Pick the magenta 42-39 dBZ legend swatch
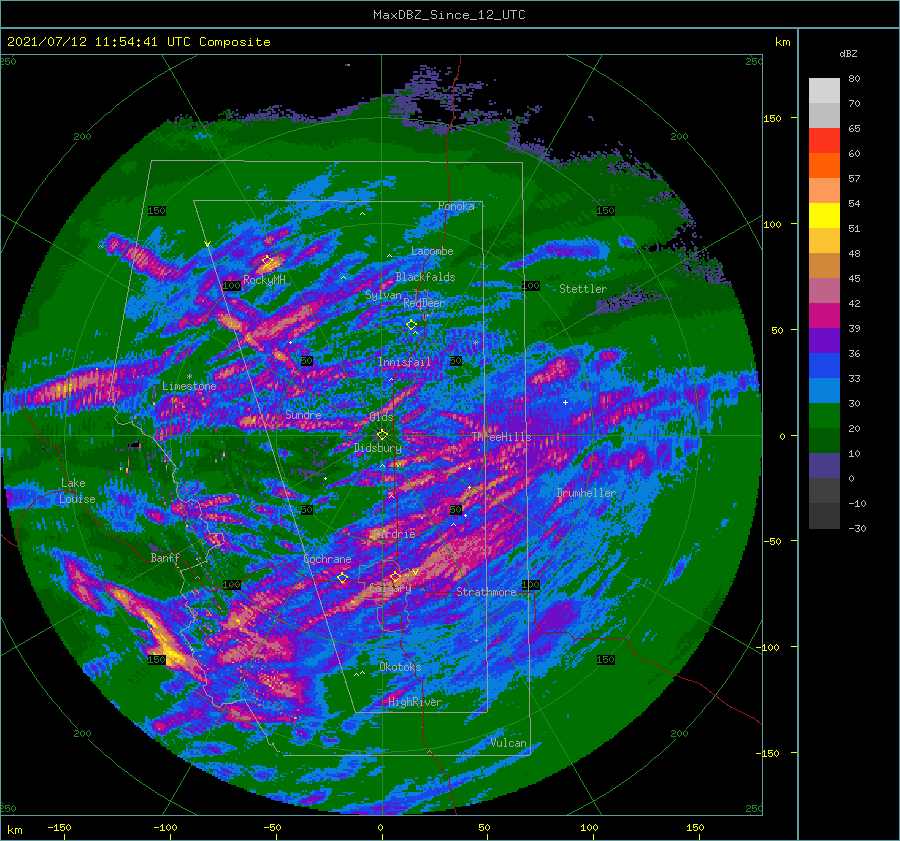This screenshot has height=841, width=900. pyautogui.click(x=824, y=316)
